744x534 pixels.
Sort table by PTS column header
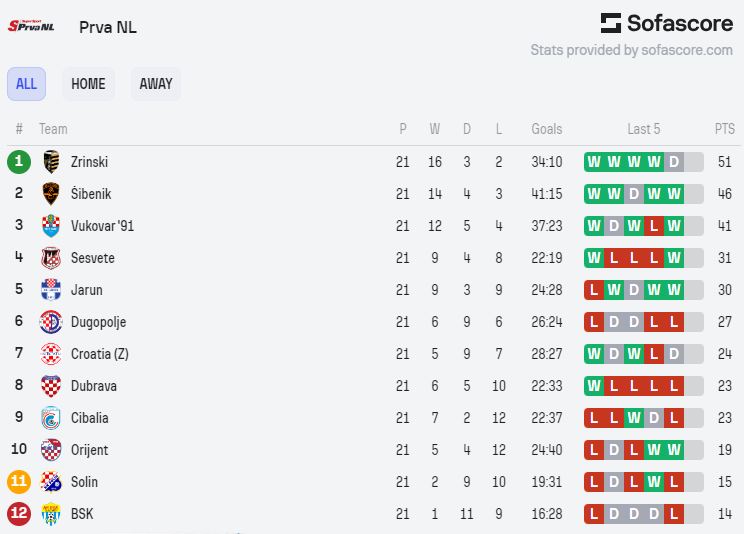[x=724, y=129]
